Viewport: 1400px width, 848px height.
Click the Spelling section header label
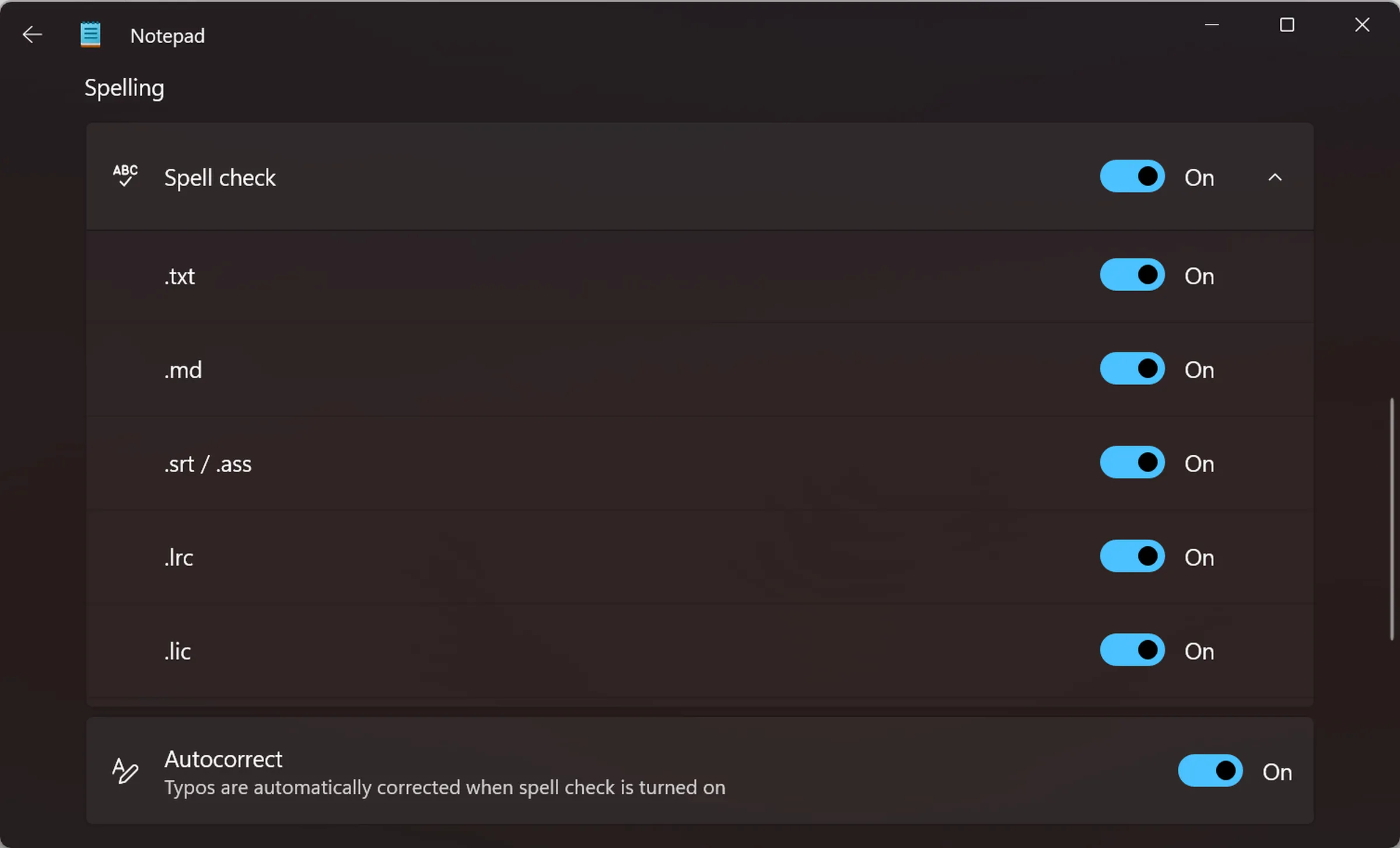coord(124,89)
